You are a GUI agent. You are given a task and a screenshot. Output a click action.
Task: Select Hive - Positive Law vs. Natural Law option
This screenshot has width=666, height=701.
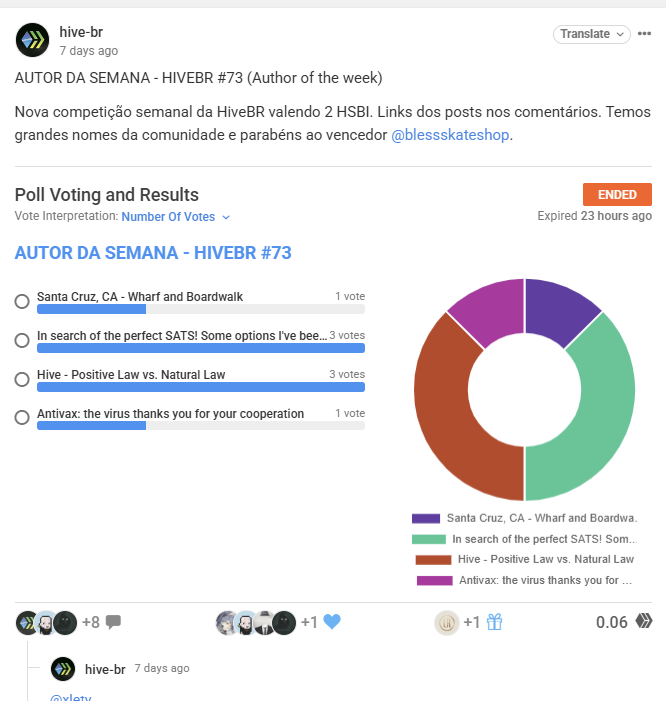coord(22,379)
